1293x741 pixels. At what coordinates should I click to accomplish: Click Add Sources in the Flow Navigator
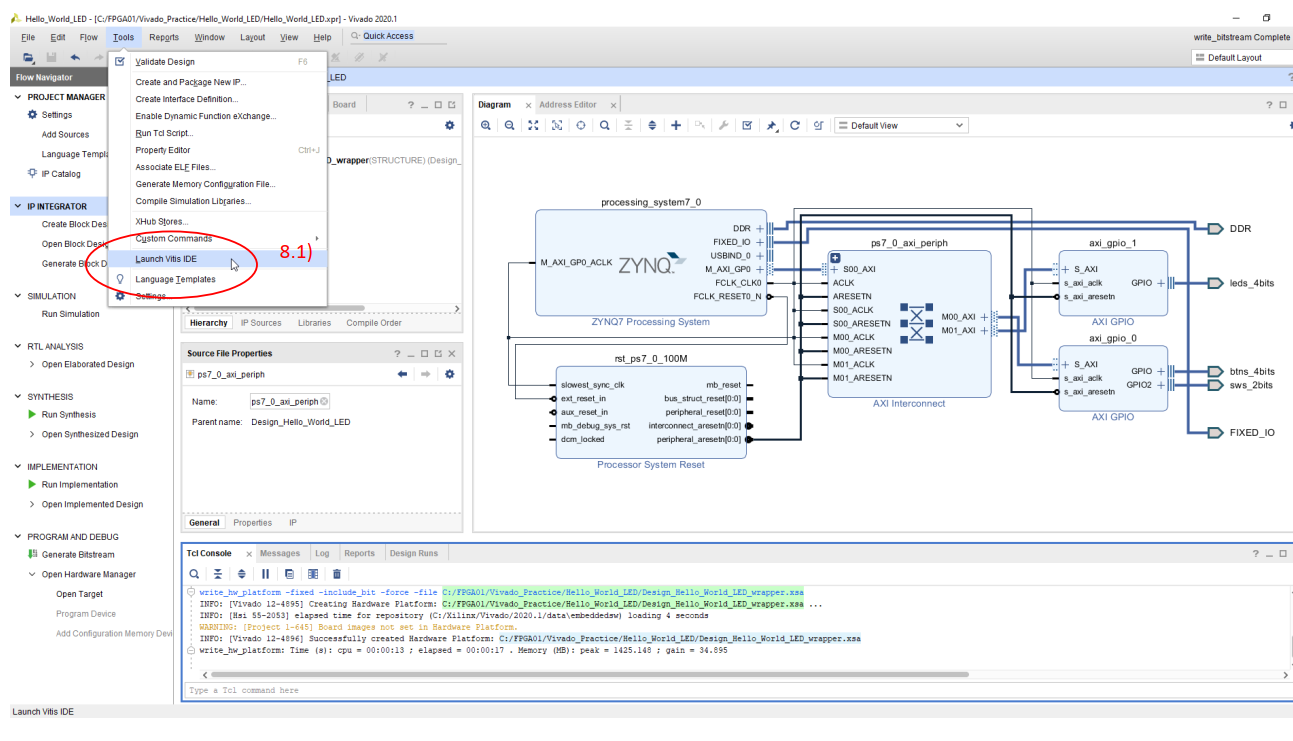click(x=65, y=134)
